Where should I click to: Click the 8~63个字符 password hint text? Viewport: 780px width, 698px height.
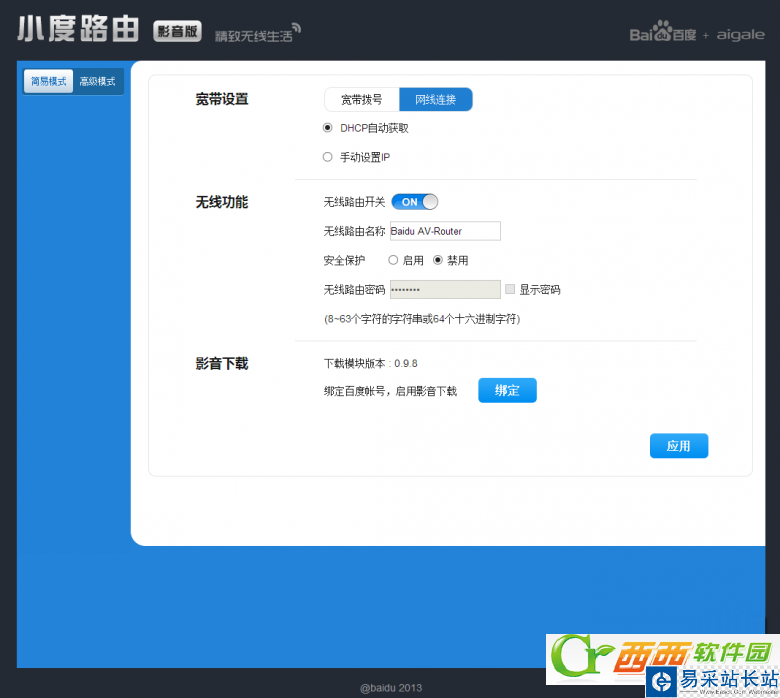[422, 319]
